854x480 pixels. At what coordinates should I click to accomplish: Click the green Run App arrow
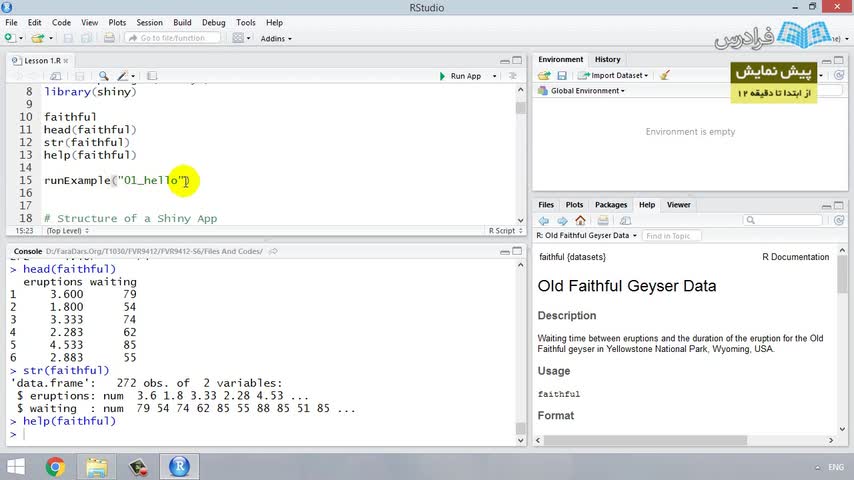[442, 76]
